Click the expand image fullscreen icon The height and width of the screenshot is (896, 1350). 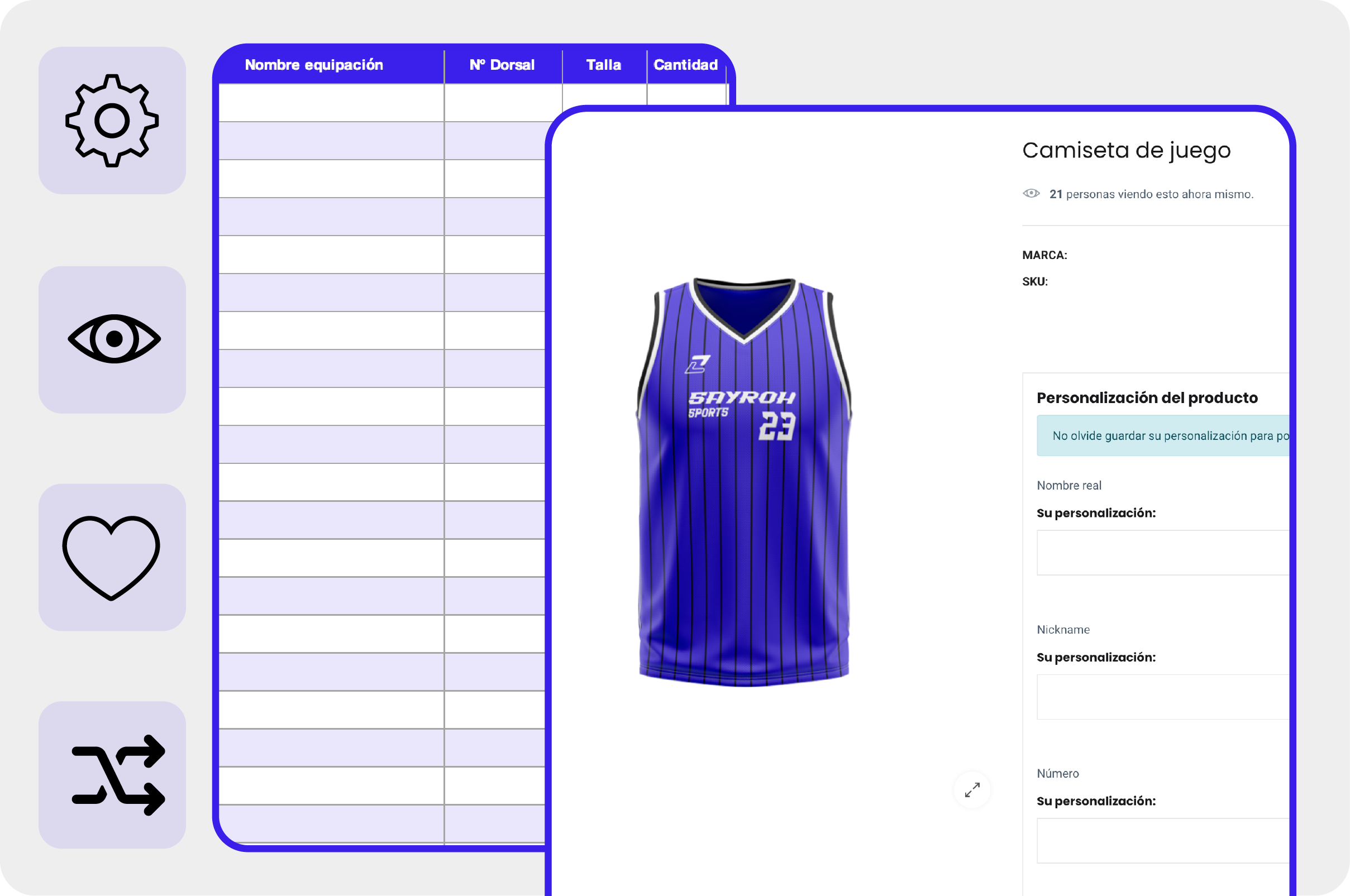pos(972,790)
